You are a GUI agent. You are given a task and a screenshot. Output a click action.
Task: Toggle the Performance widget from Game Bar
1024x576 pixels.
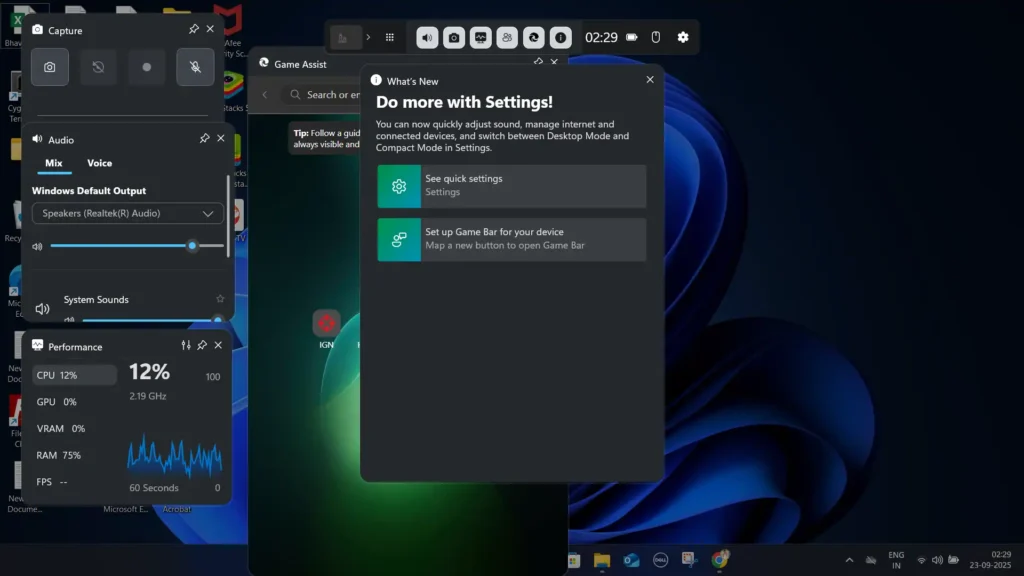(481, 37)
